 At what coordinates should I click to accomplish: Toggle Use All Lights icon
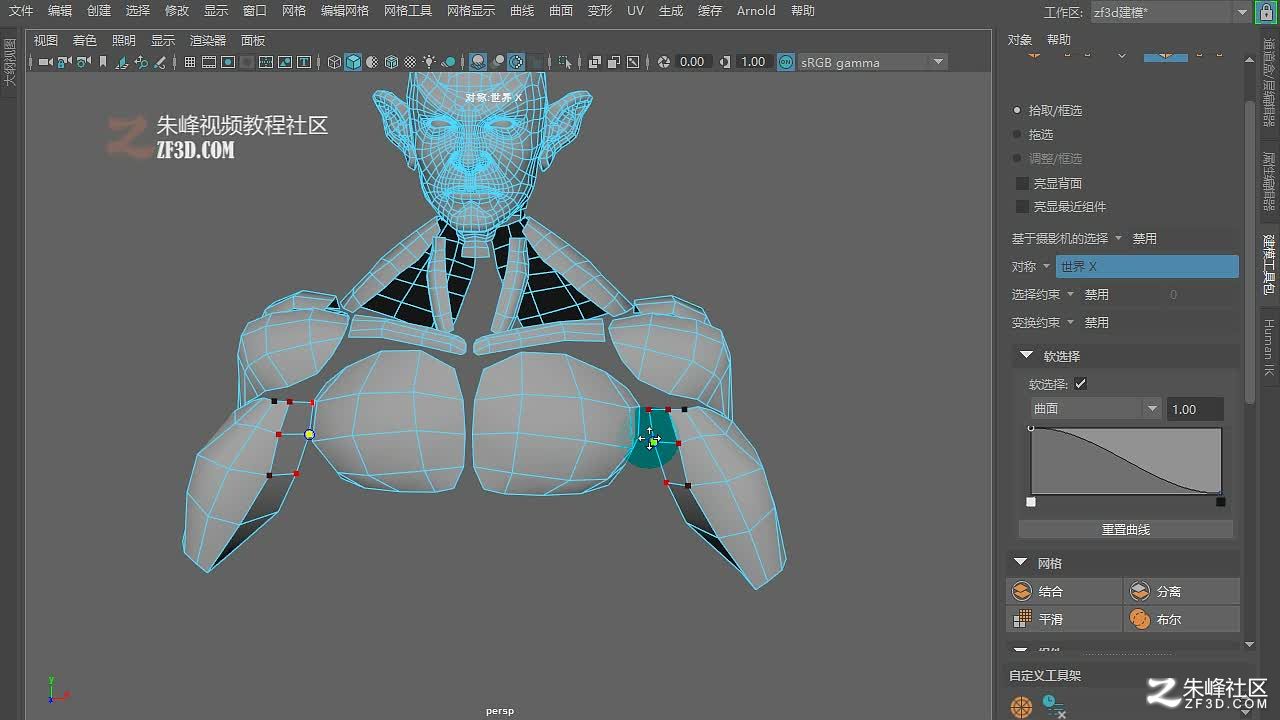429,62
